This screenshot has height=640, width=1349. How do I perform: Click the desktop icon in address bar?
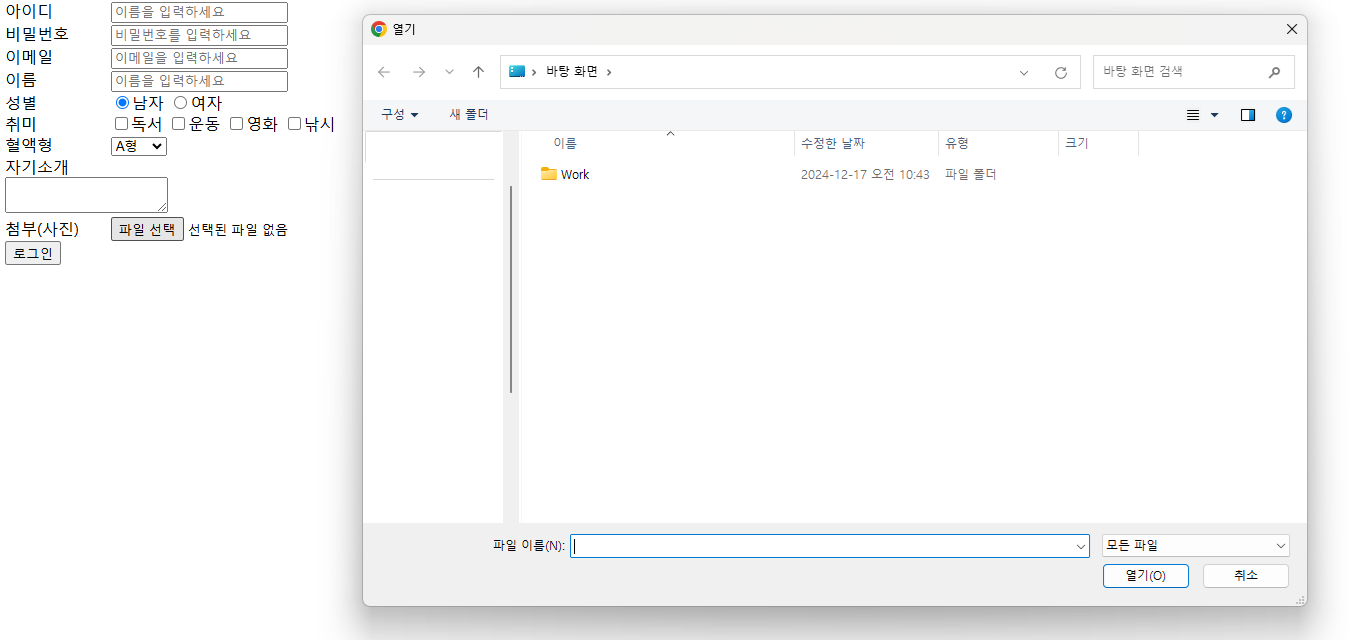517,71
